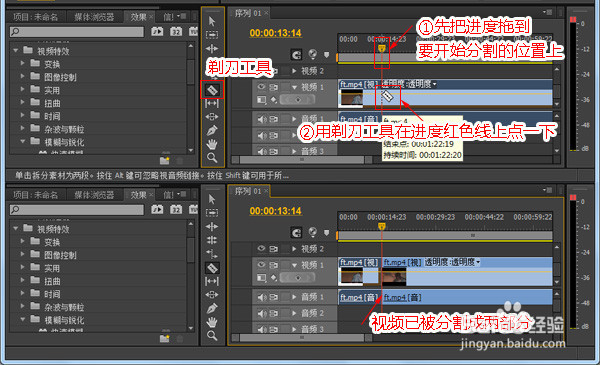
Task: Toggle the Snap magnet icon in the lower timeline
Action: pos(297,233)
